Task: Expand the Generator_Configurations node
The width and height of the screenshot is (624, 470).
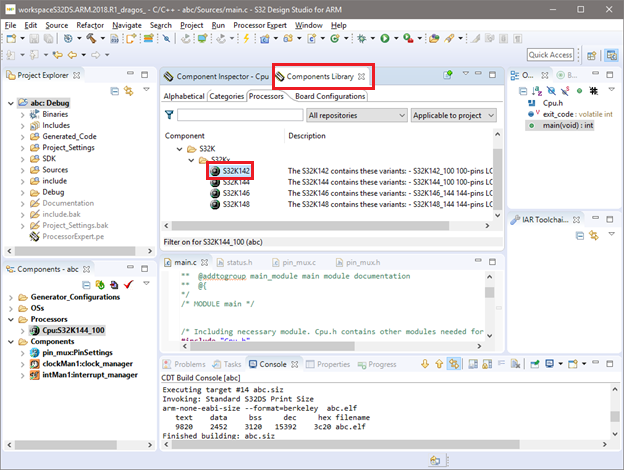Action: pos(11,297)
